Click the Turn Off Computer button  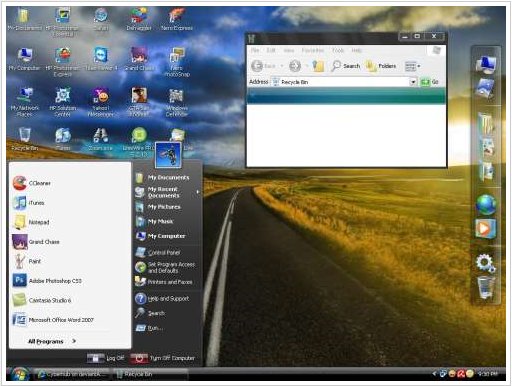163,358
